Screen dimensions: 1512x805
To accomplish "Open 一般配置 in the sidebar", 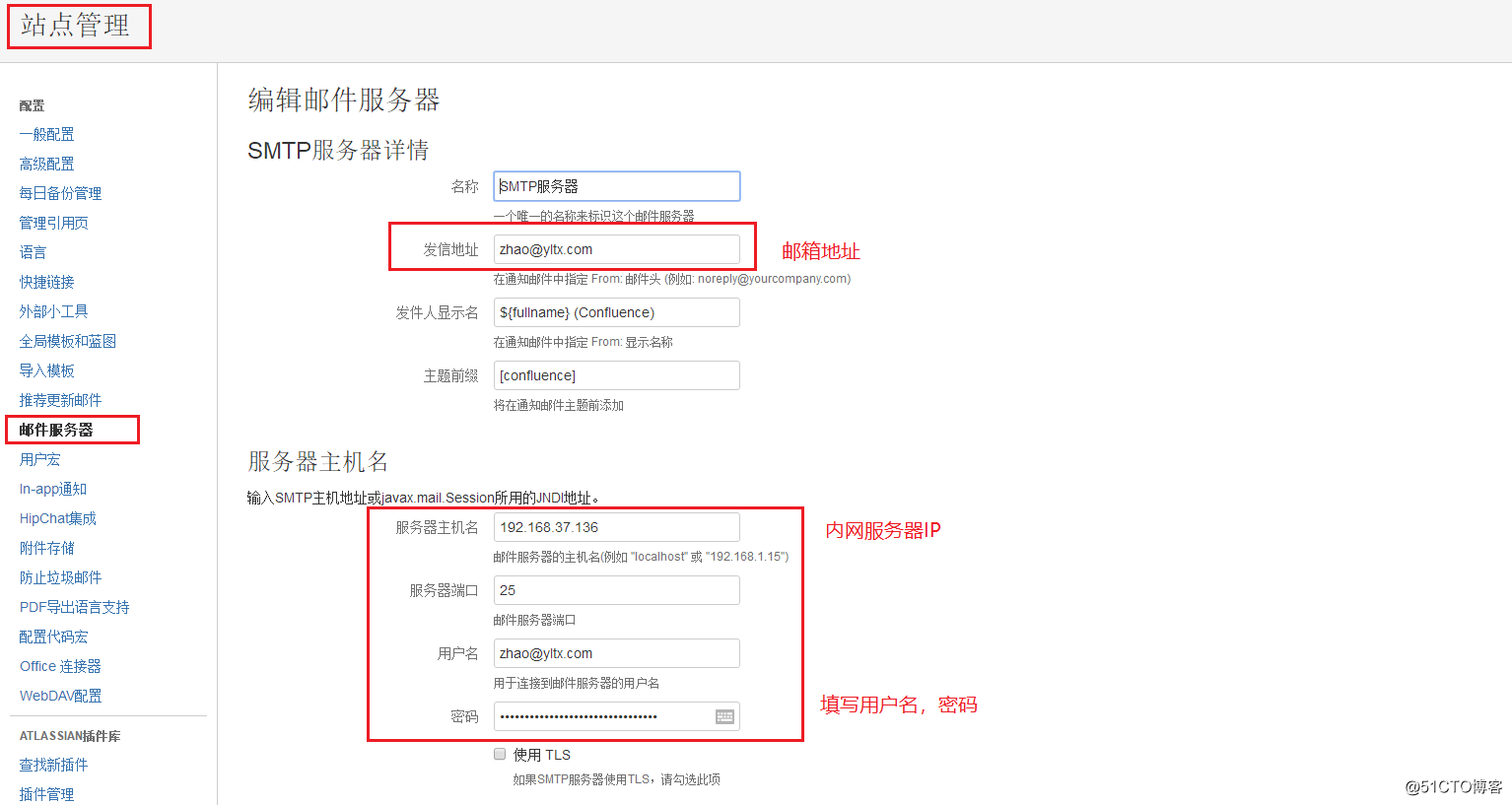I will point(47,134).
